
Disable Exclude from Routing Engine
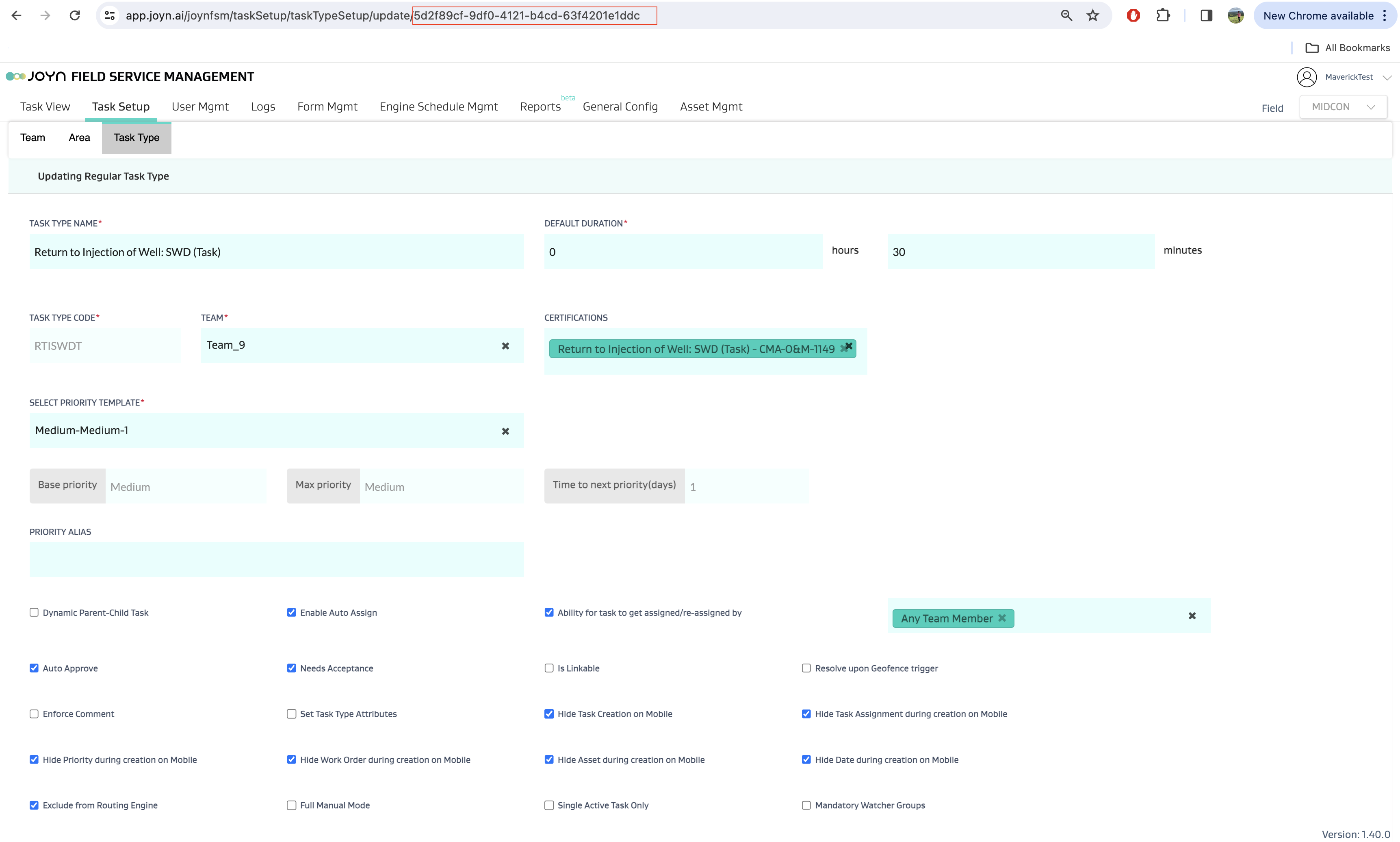(x=34, y=805)
